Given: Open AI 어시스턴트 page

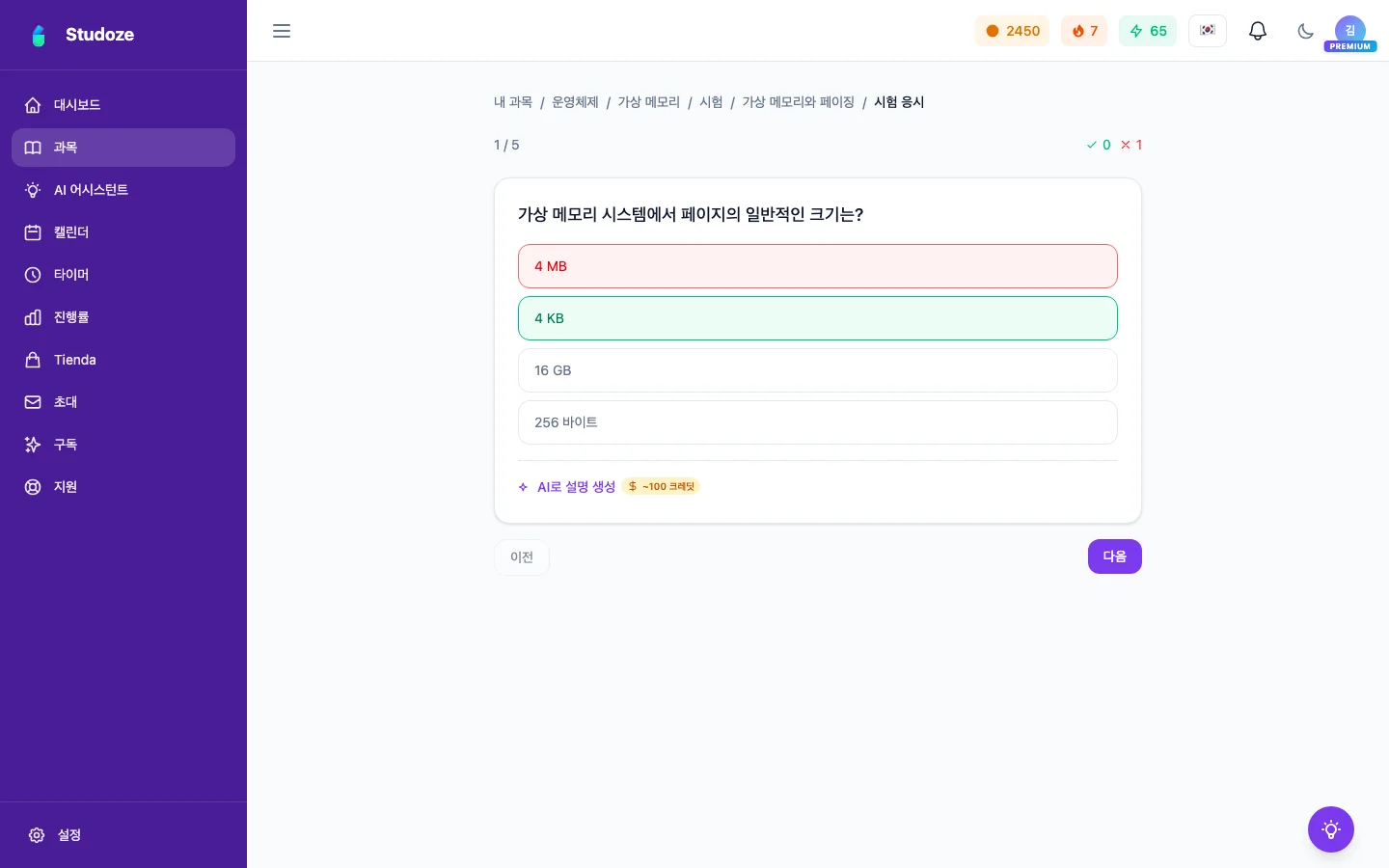Looking at the screenshot, I should 123,190.
